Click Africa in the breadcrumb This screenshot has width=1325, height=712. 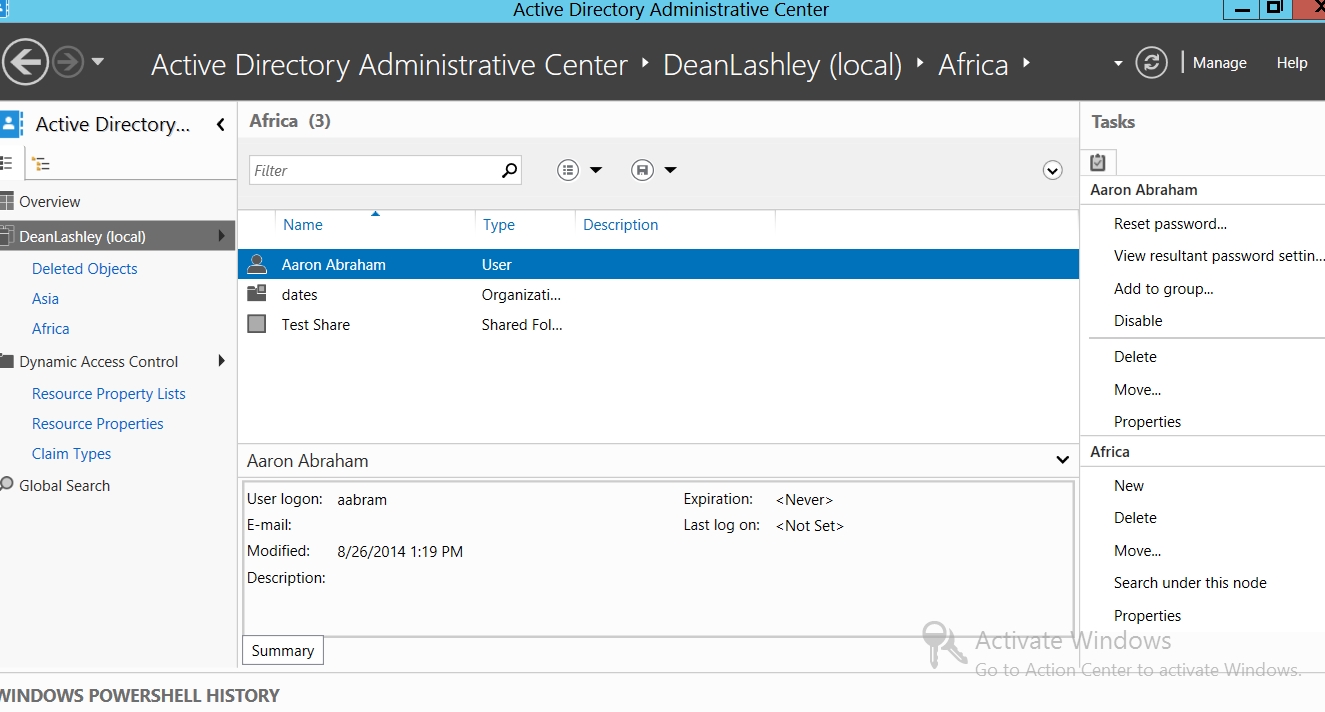tap(973, 65)
